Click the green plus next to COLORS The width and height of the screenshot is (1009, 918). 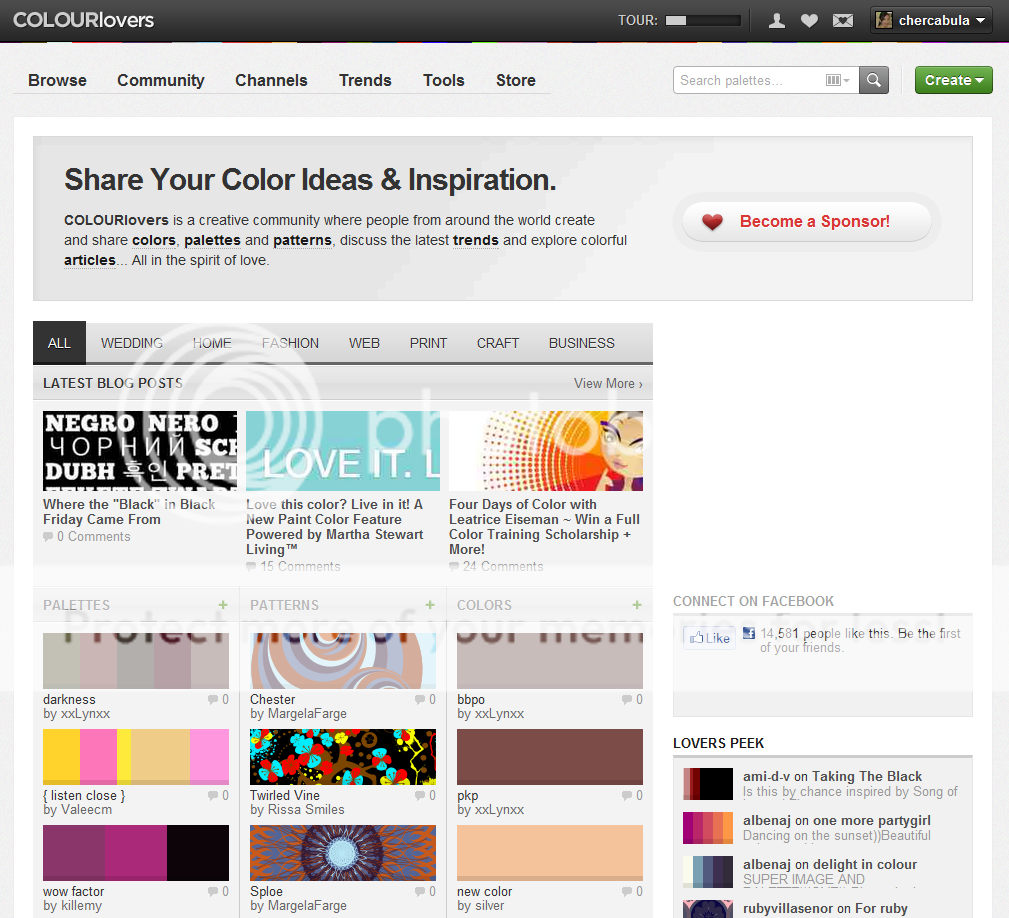[636, 605]
